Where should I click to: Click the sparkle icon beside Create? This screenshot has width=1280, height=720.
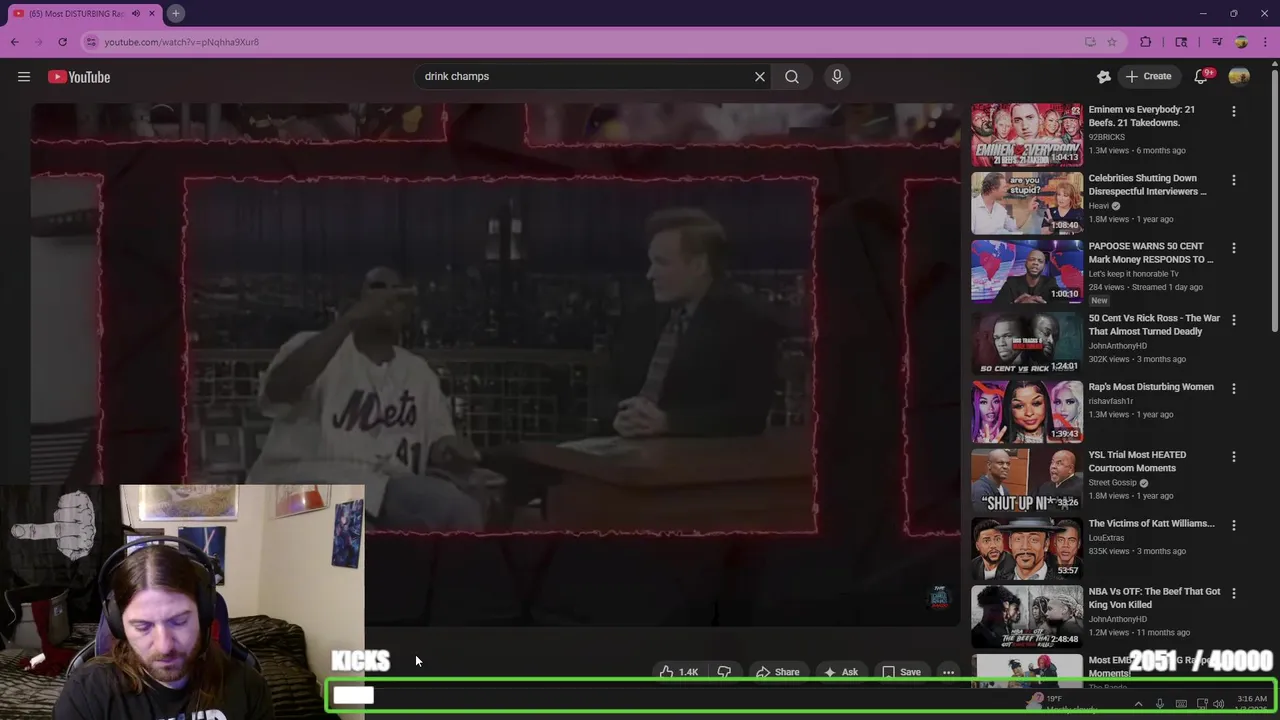1104,76
